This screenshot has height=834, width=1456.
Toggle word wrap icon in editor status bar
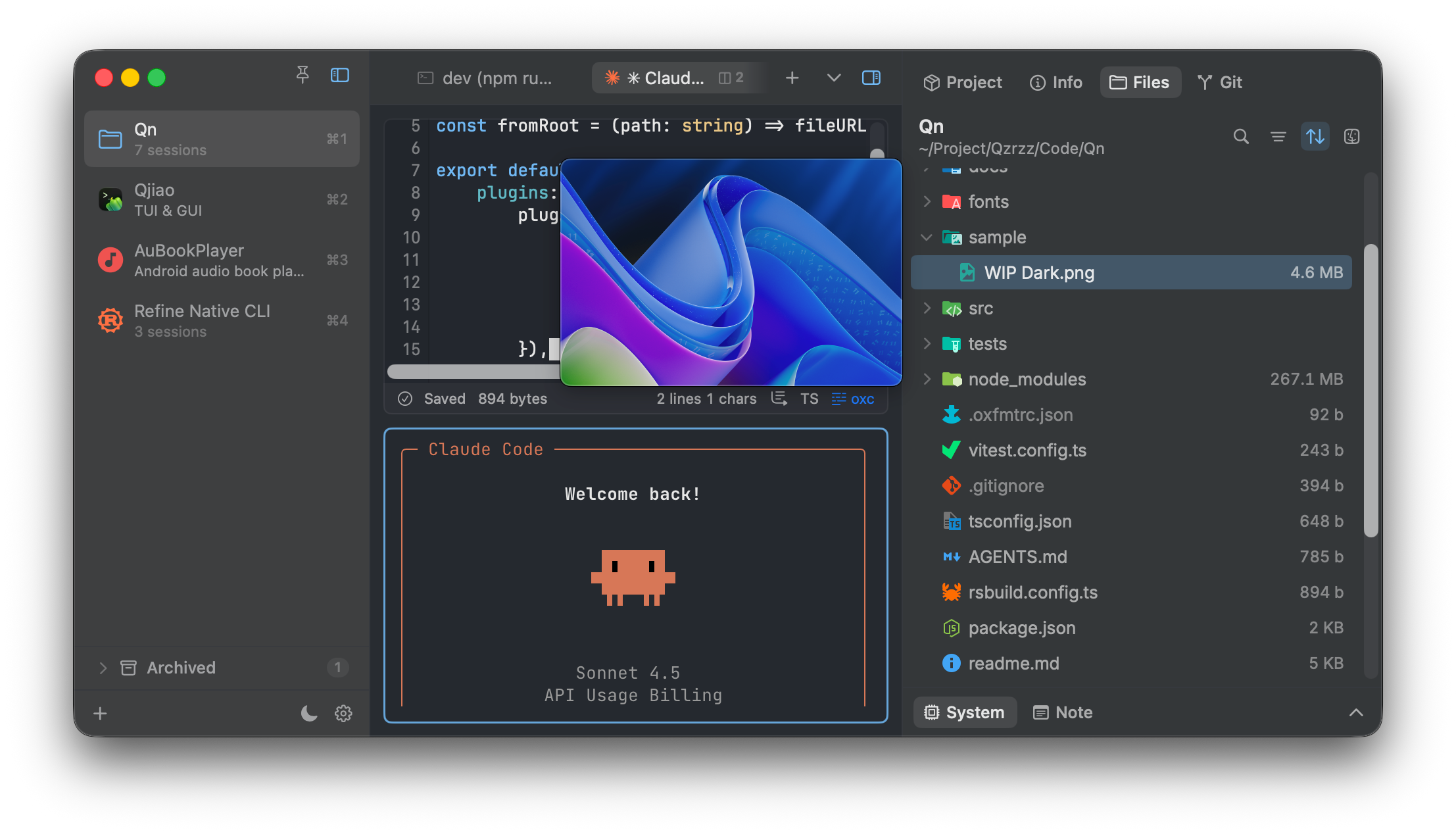tap(779, 399)
